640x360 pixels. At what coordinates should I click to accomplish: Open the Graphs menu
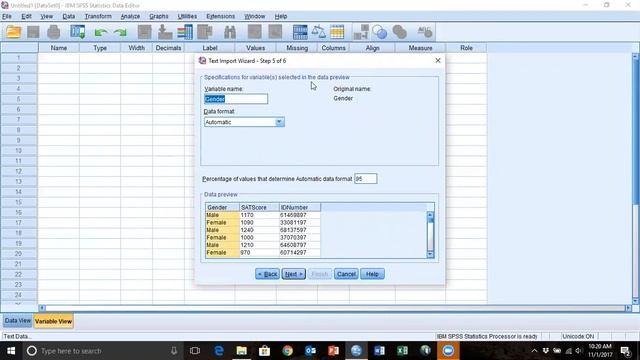[159, 16]
